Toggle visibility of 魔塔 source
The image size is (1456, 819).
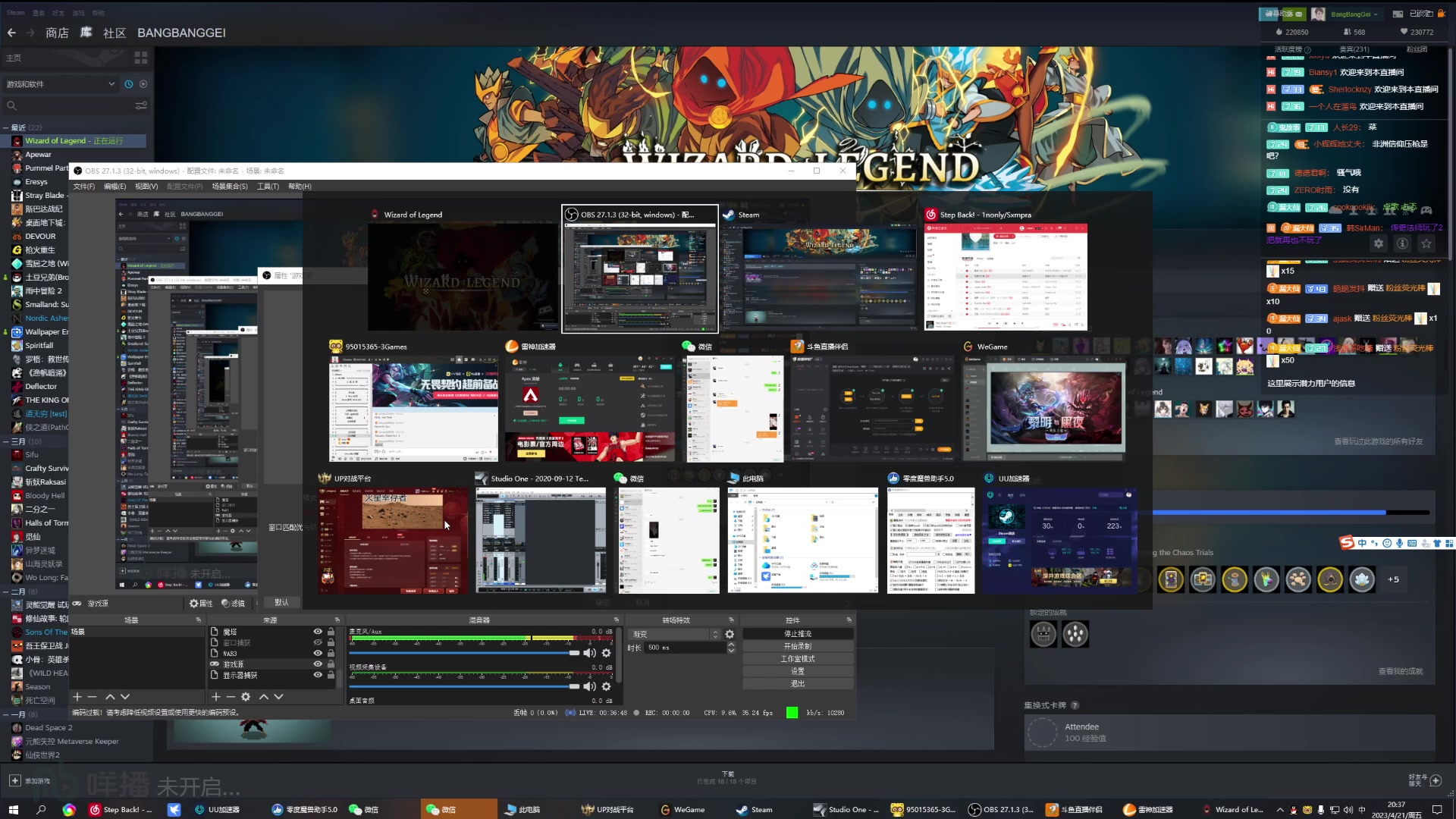coord(318,632)
